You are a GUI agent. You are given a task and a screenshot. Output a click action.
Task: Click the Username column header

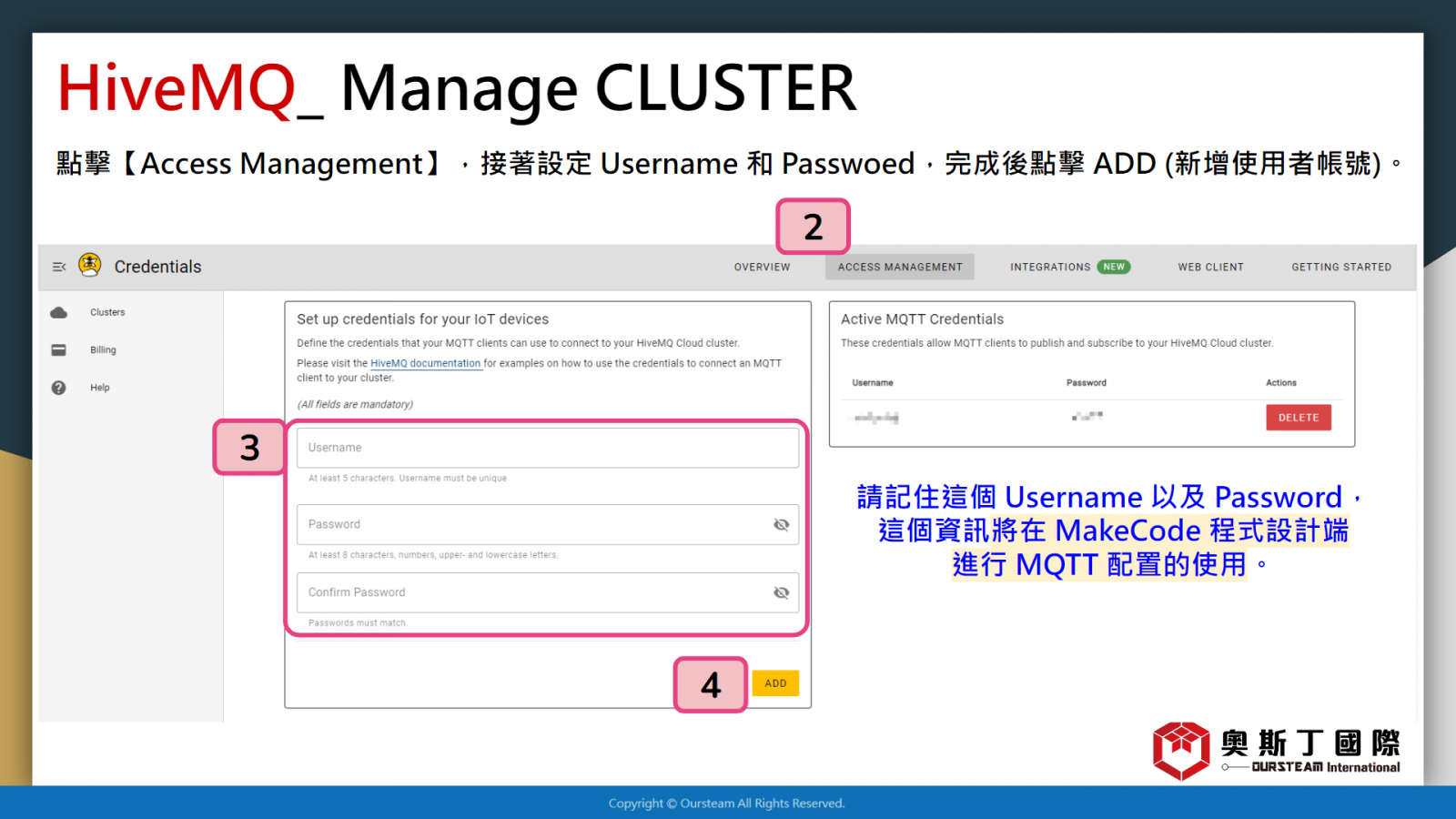coord(873,383)
